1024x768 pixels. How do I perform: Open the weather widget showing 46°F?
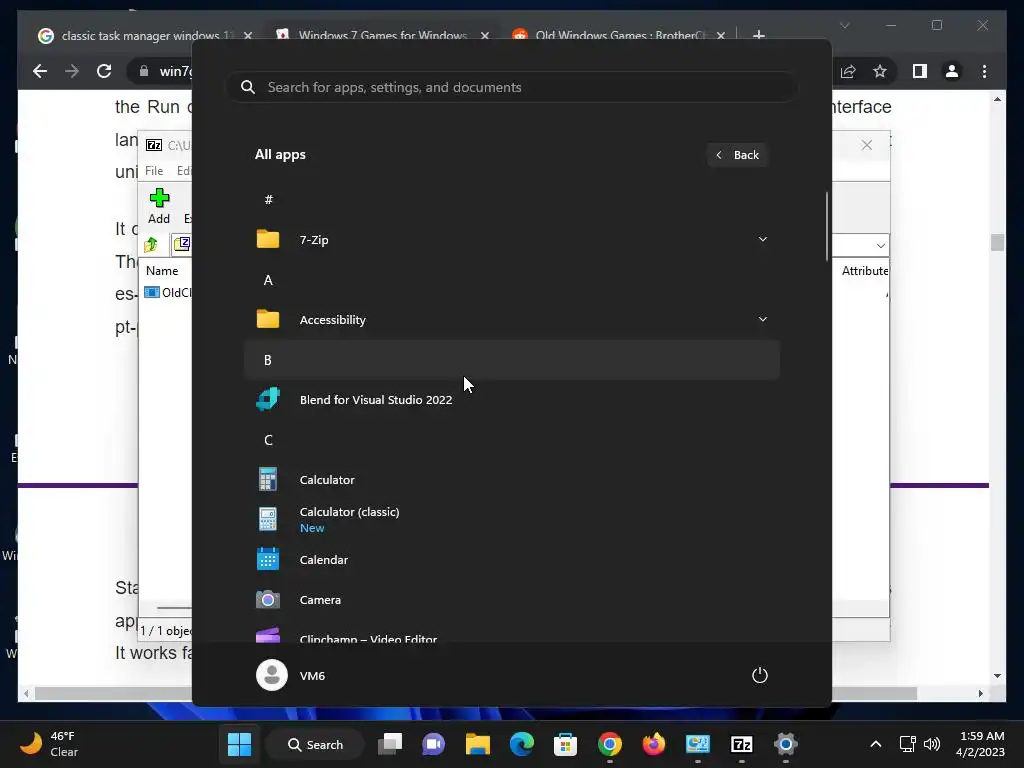coord(48,744)
